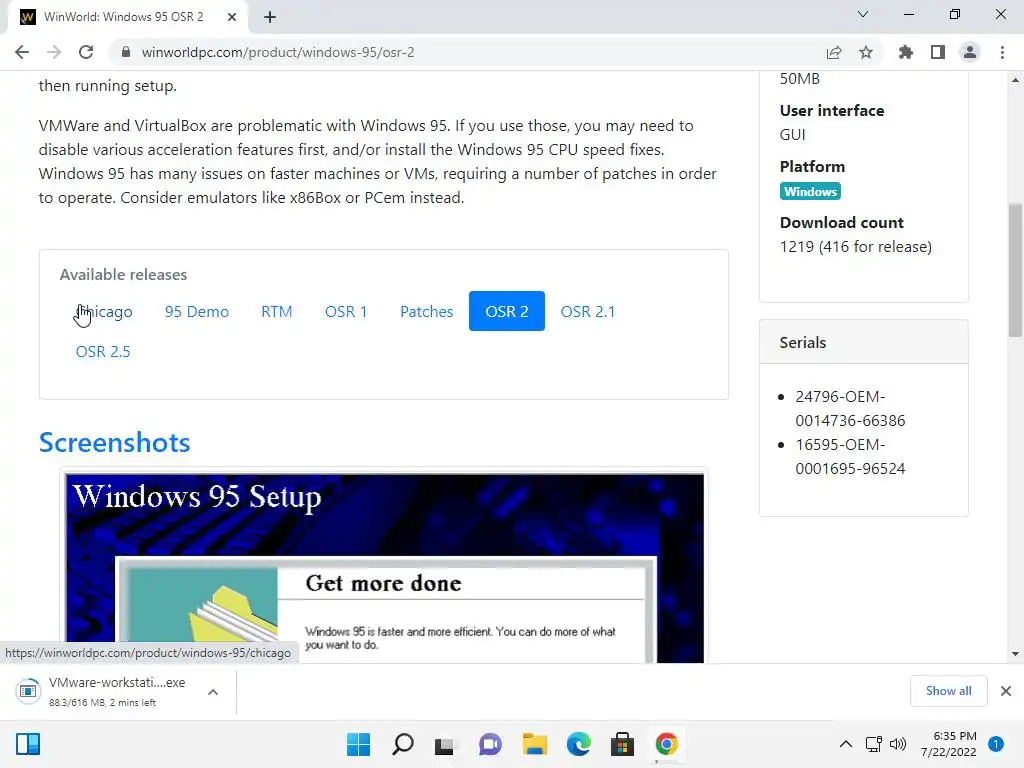Select the OSR 1 release

346,312
